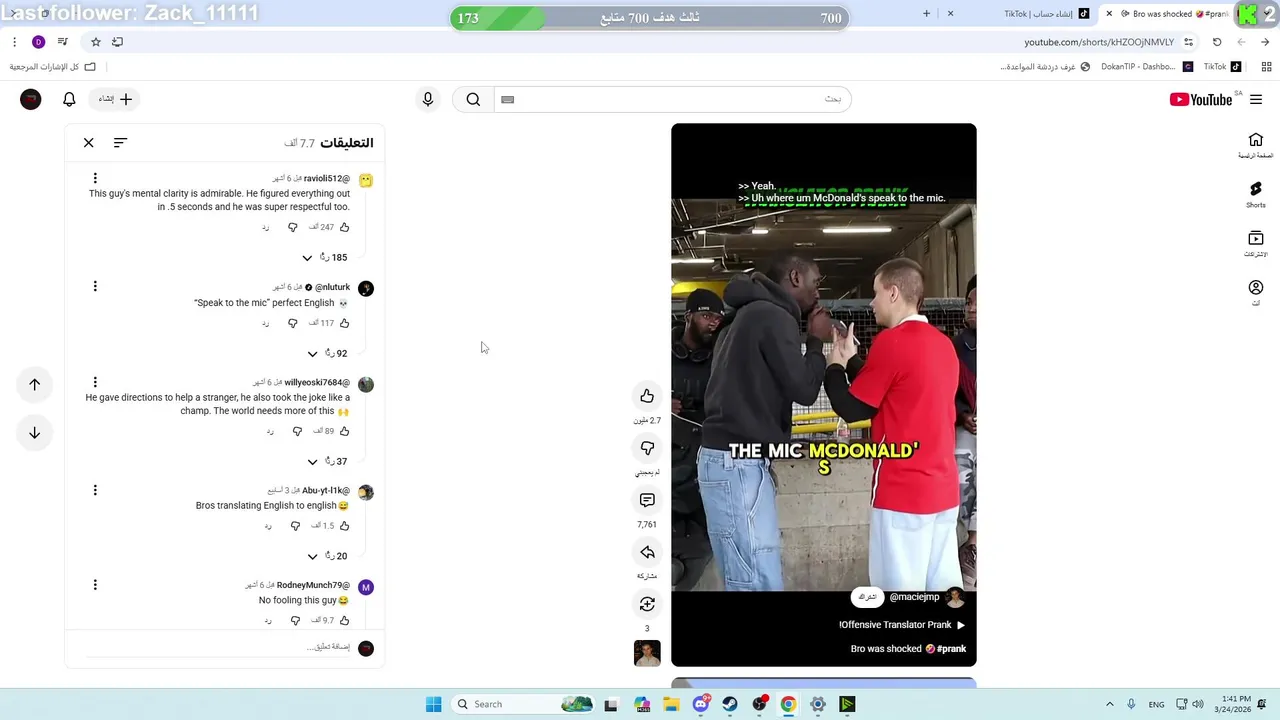Open the on-screen keyboard in search
The width and height of the screenshot is (1280, 720).
click(x=507, y=99)
